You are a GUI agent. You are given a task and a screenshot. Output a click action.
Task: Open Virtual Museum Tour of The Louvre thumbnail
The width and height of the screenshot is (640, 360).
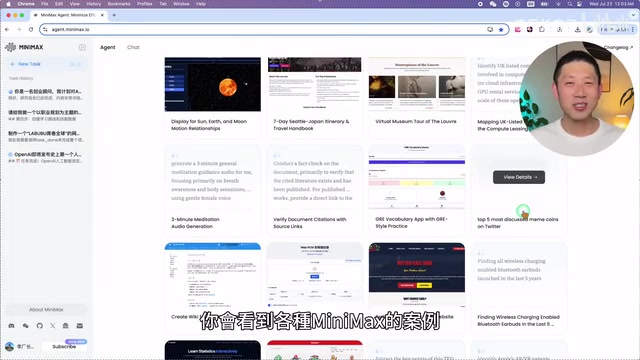417,84
